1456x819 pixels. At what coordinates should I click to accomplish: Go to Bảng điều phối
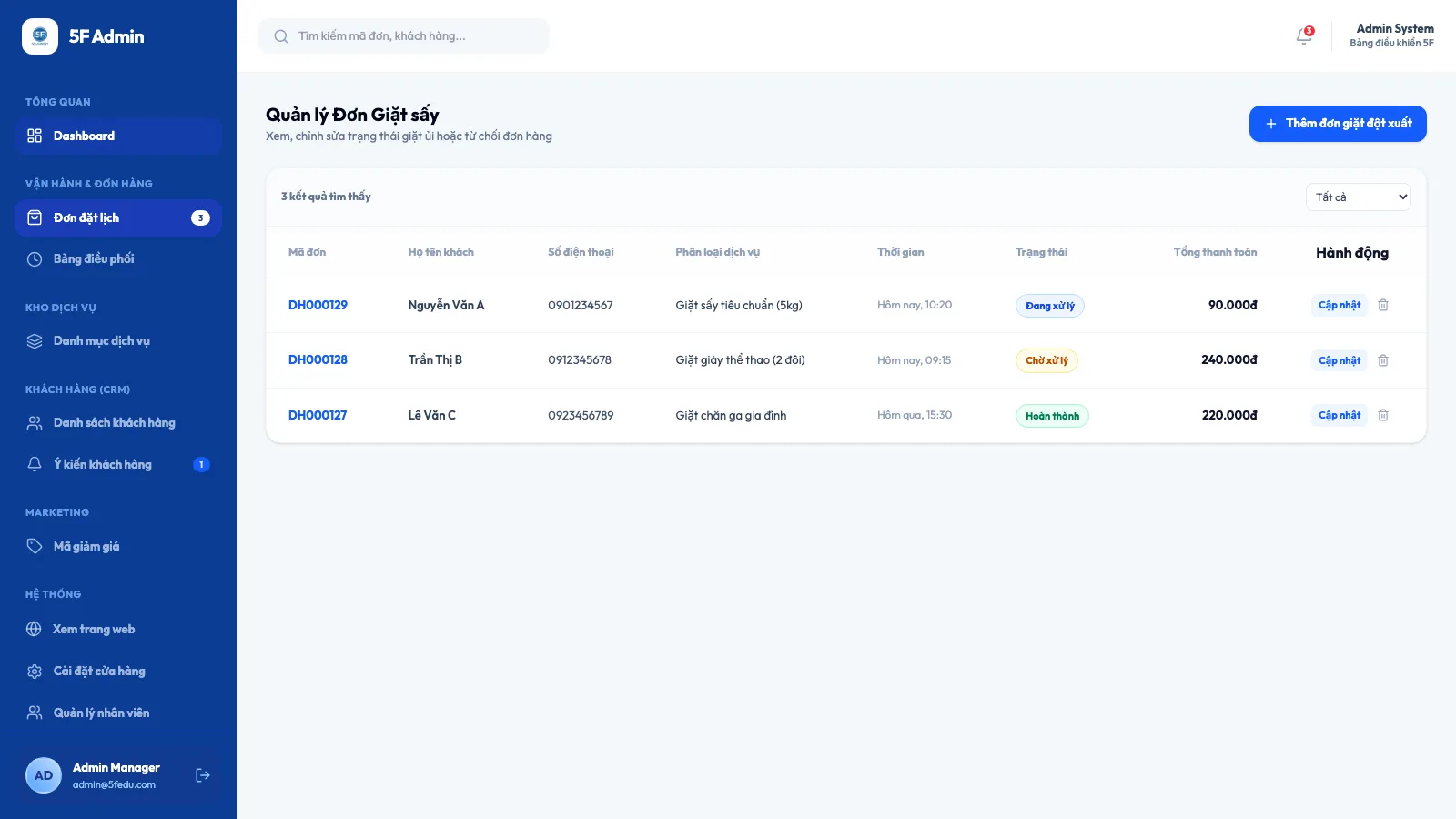118,258
